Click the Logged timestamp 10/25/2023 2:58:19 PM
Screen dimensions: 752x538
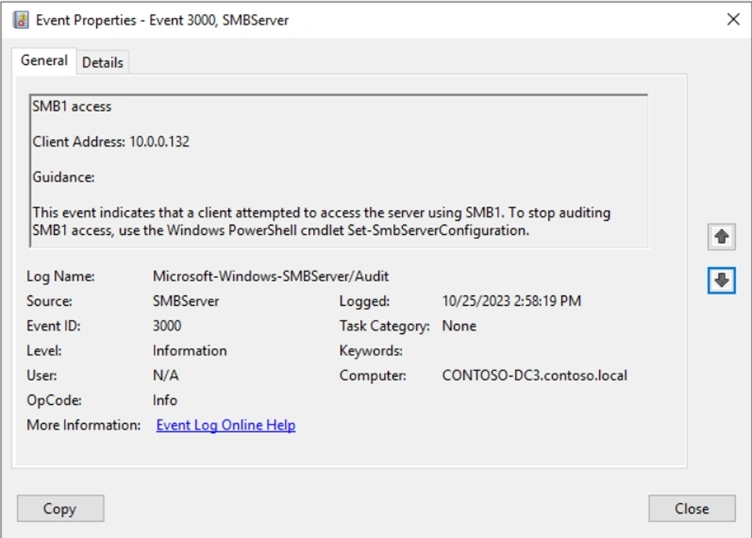511,301
